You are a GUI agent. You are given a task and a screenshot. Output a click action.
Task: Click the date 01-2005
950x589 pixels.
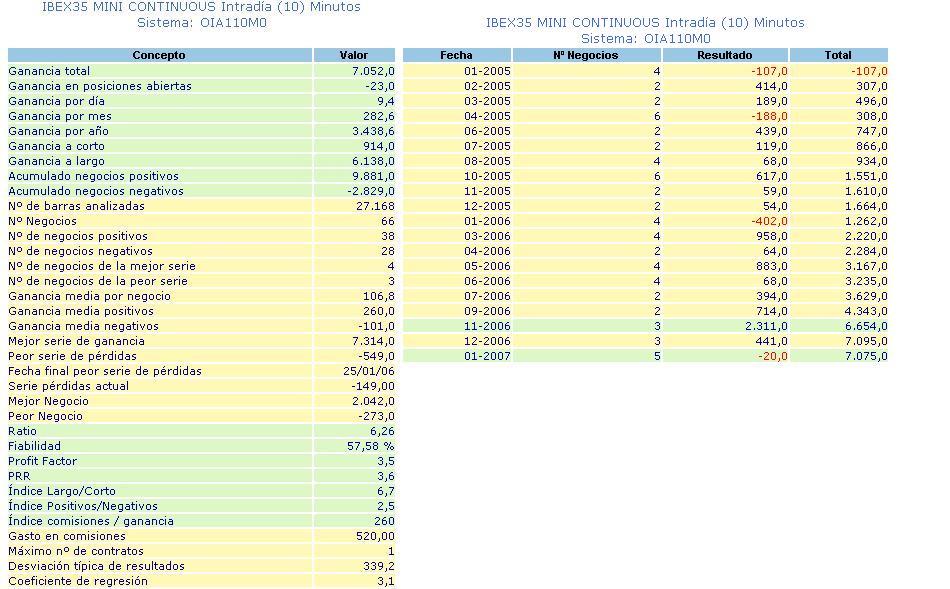487,71
